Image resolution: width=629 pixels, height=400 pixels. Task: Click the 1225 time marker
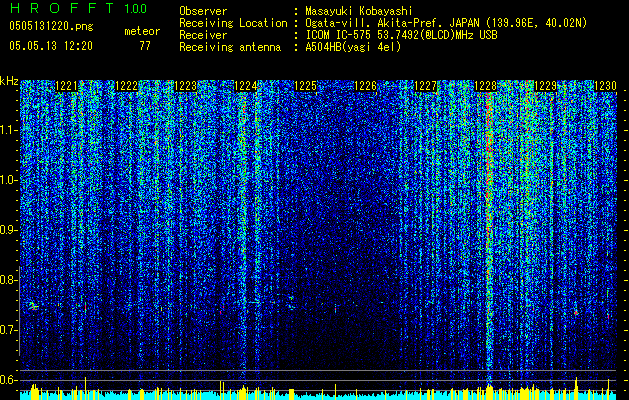tap(306, 86)
